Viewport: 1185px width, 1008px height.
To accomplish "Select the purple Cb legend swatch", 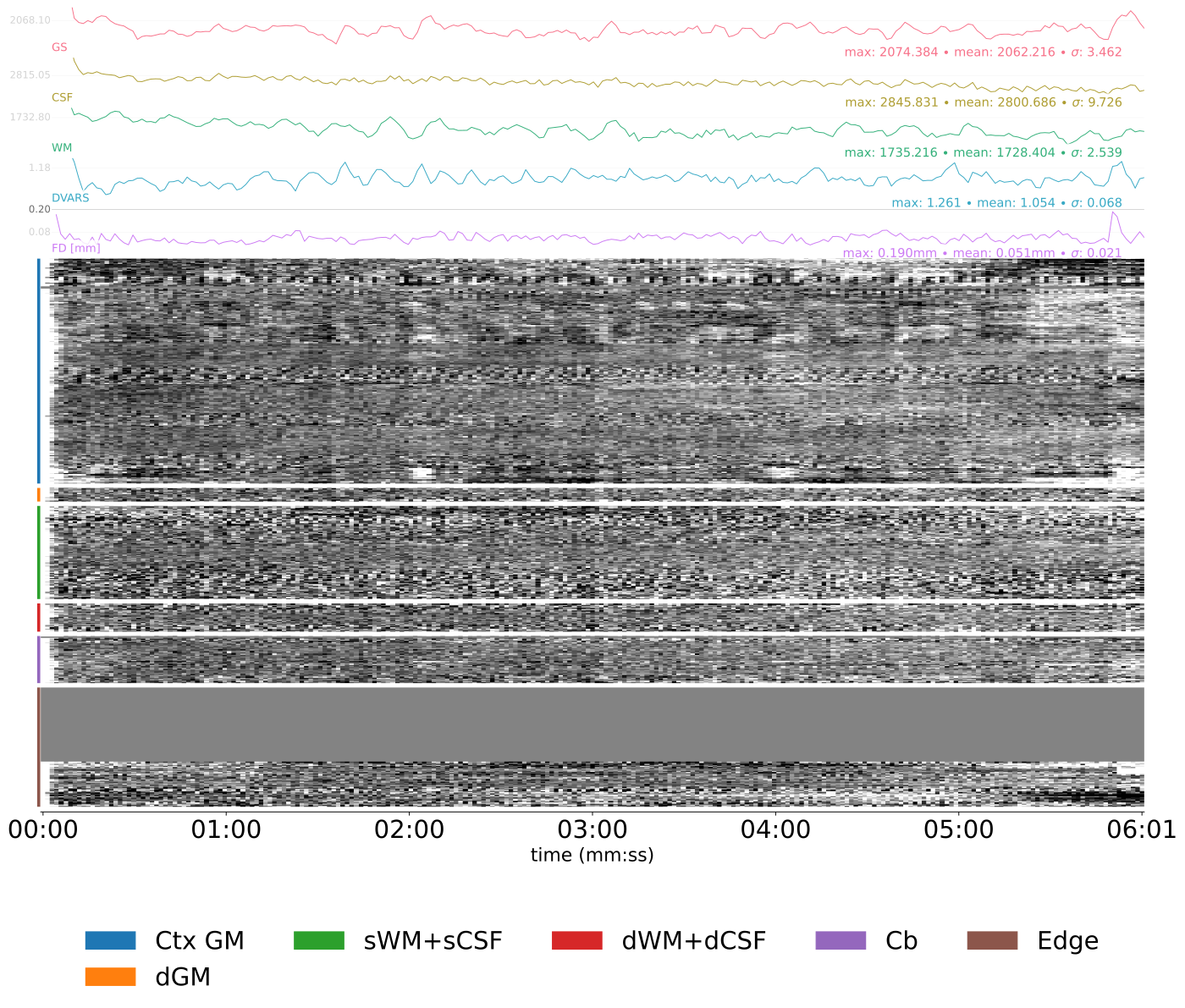I will click(x=841, y=940).
